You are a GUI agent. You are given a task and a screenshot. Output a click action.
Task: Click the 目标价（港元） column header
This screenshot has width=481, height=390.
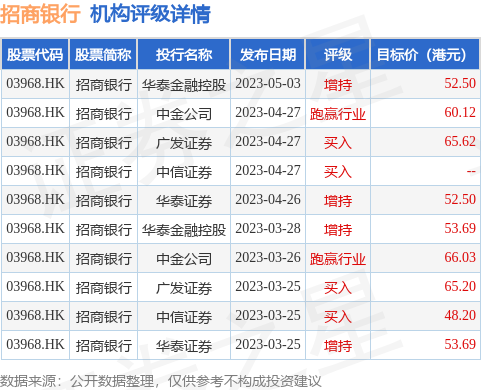click(x=425, y=54)
